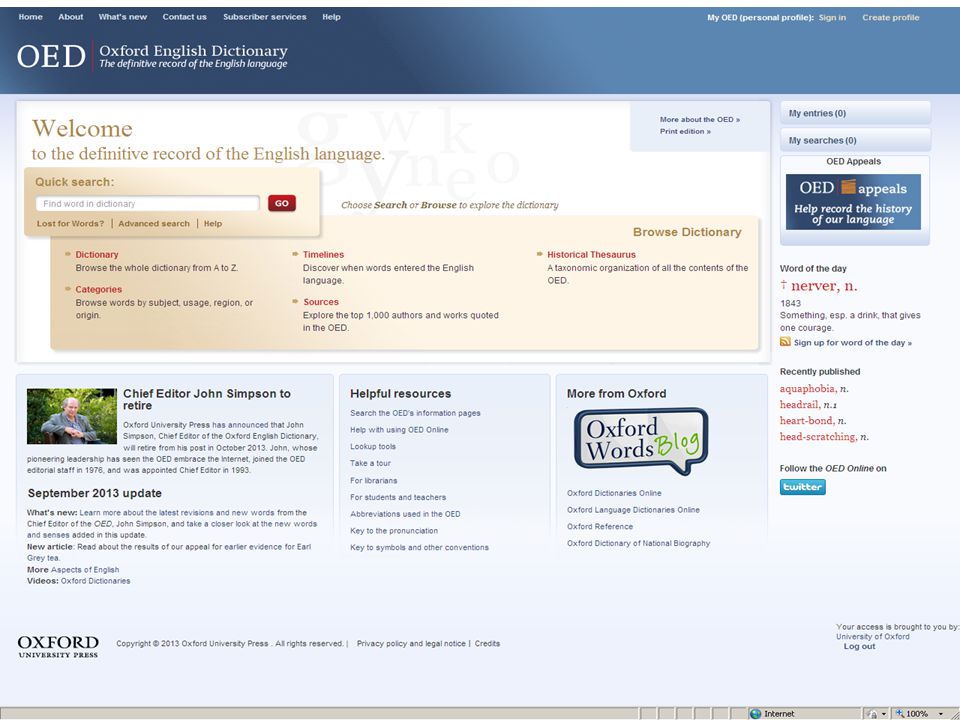Open the Oxford Dictionaries videos link

click(96, 581)
